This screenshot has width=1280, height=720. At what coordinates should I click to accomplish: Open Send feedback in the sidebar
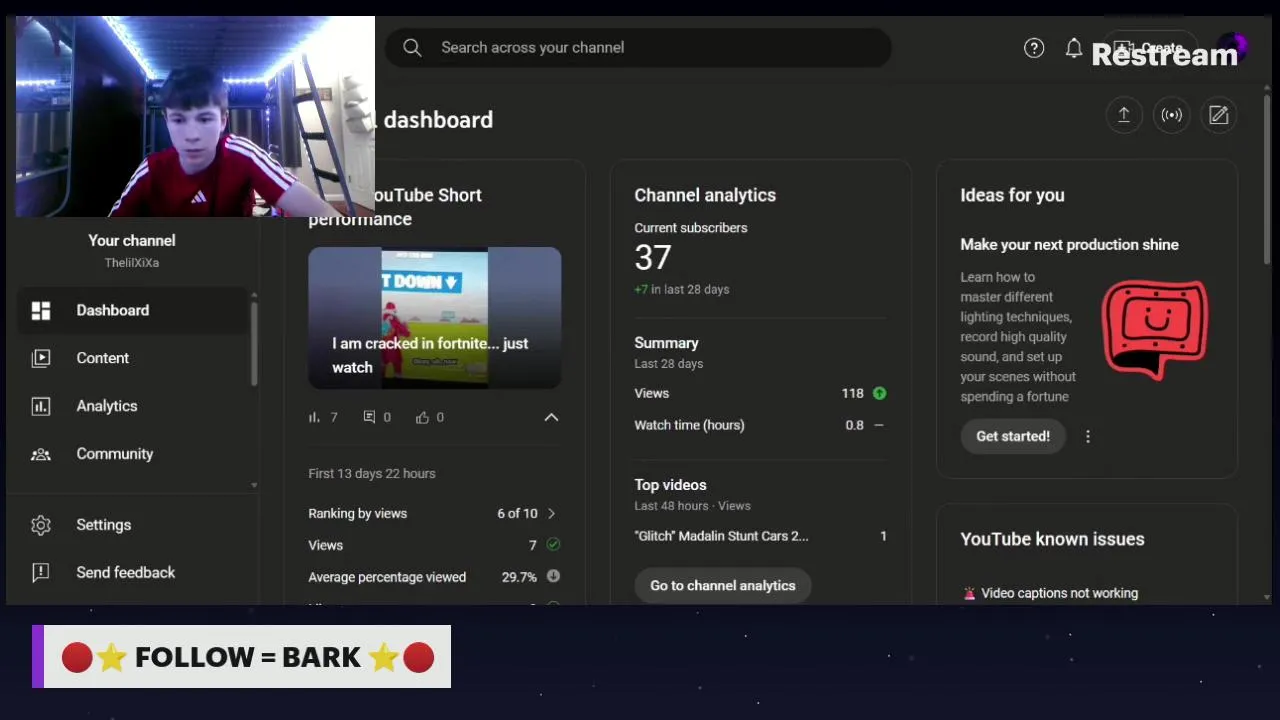point(131,573)
